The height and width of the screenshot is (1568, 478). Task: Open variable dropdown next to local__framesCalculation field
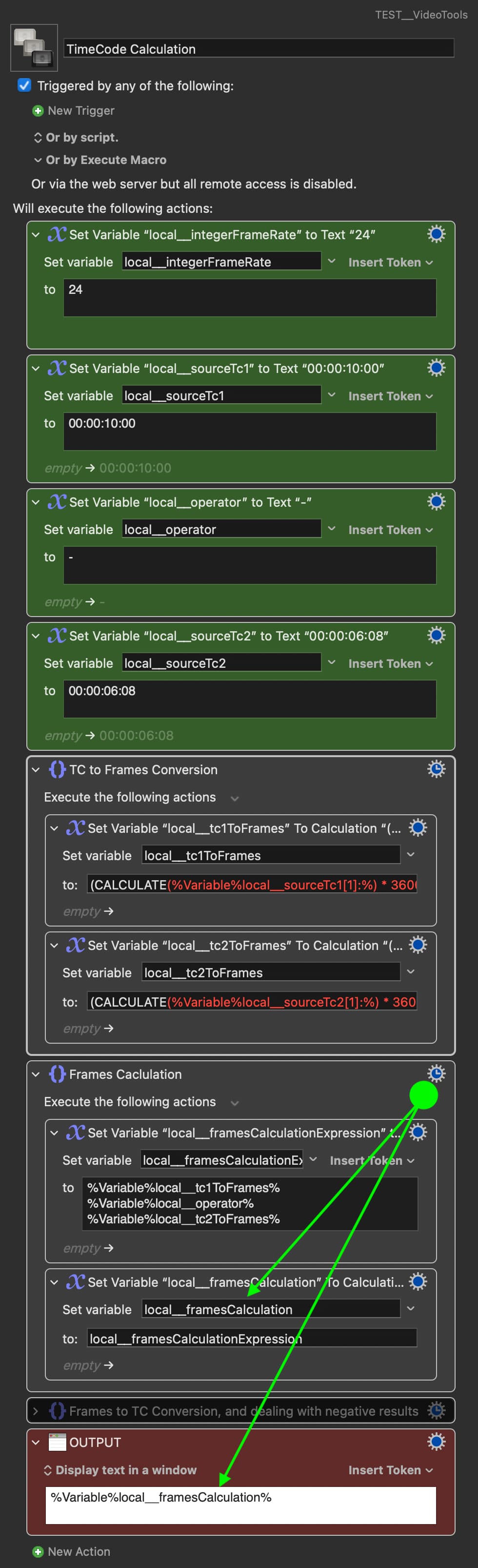pyautogui.click(x=411, y=1308)
